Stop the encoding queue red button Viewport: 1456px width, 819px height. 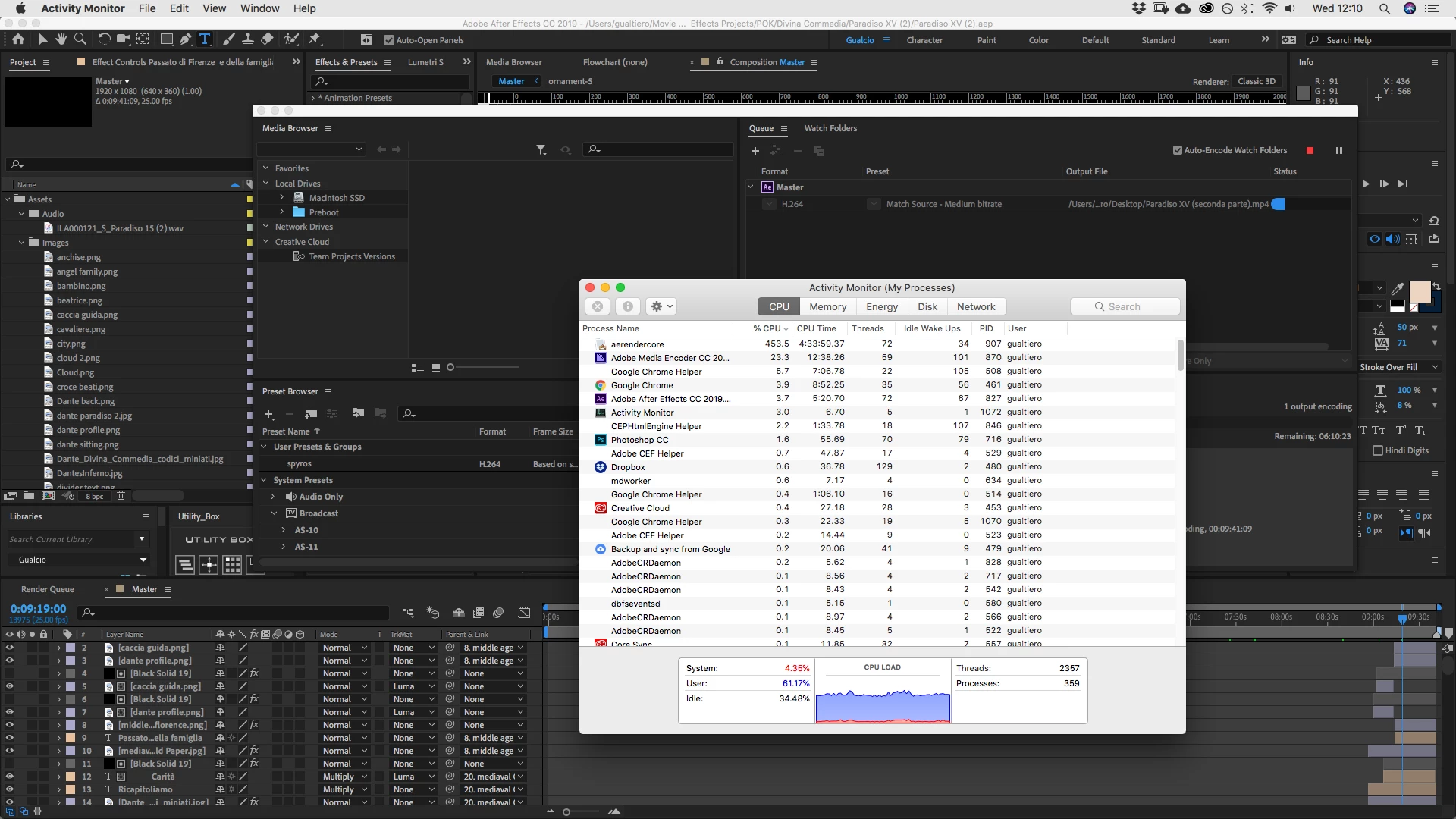point(1310,151)
